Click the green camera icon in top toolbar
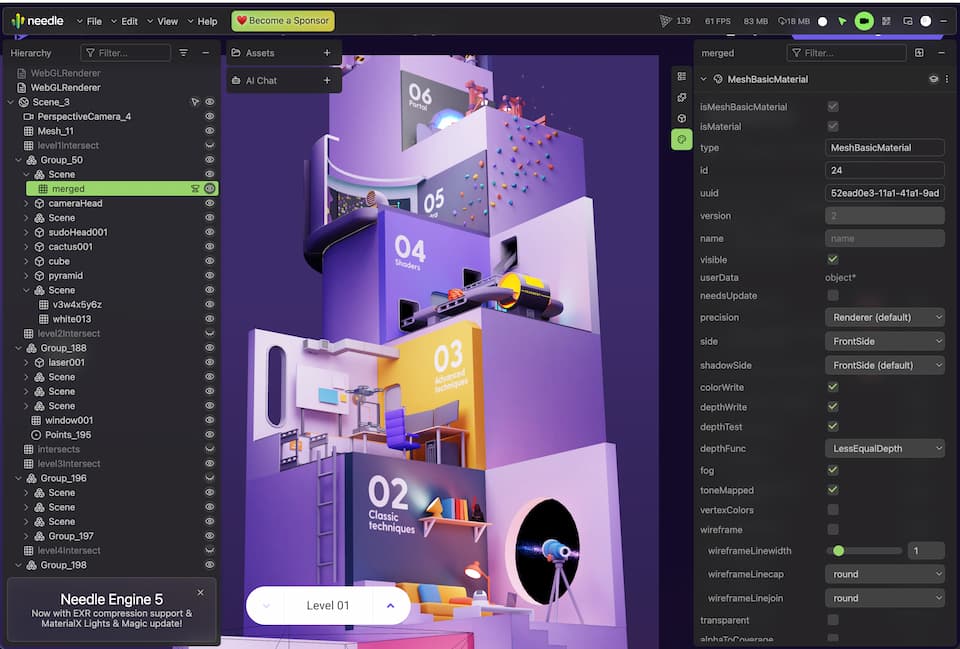 point(864,21)
